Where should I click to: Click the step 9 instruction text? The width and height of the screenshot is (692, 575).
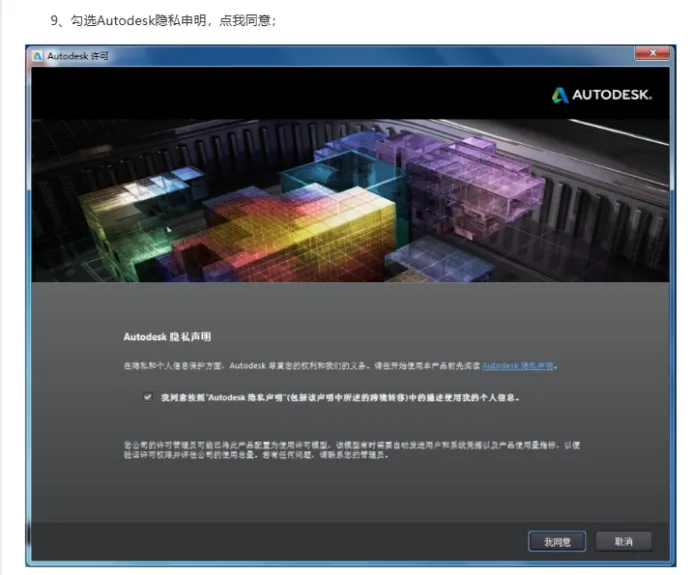[163, 20]
